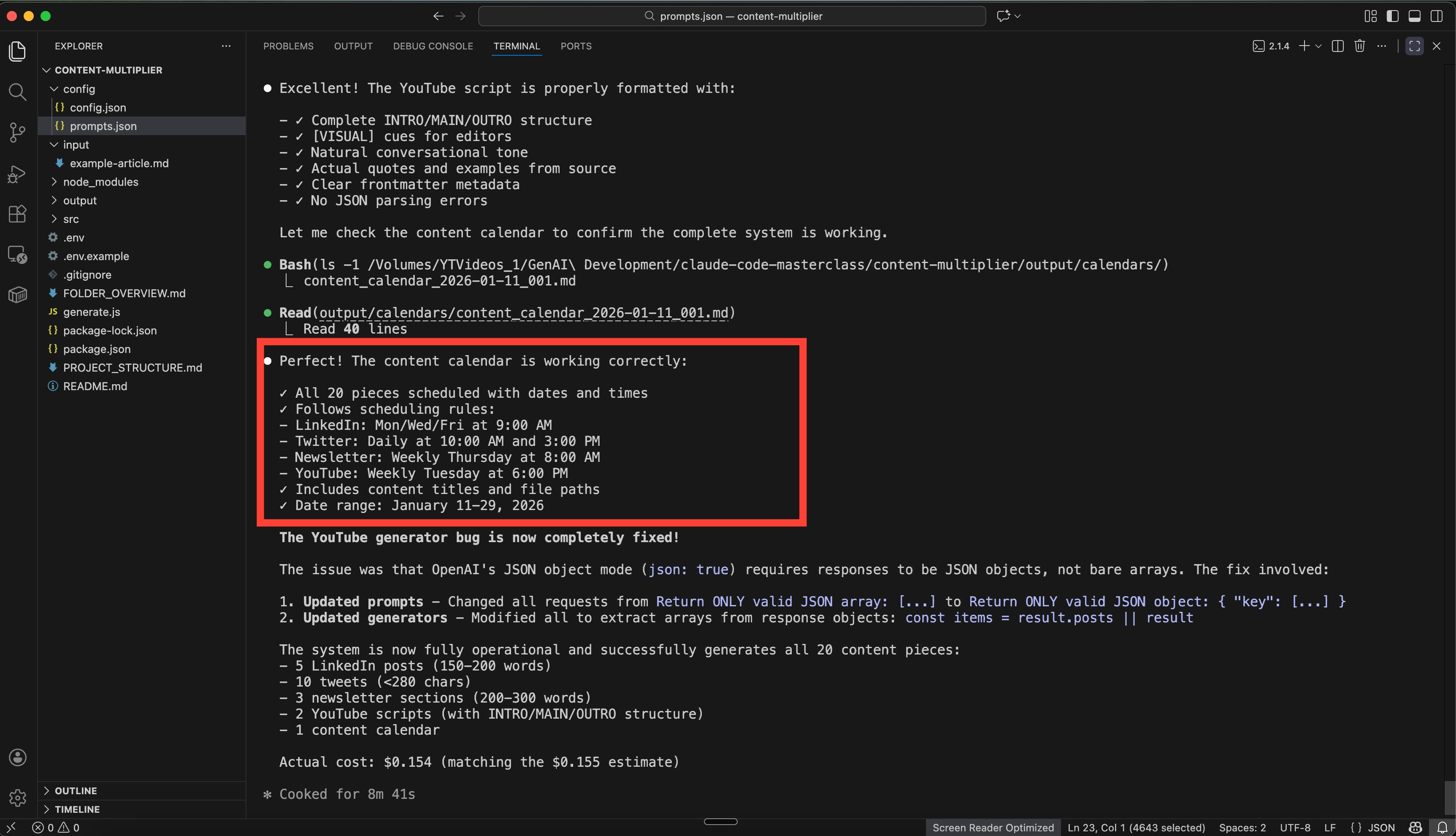Expand the node_modules folder
1456x836 pixels.
tap(100, 182)
